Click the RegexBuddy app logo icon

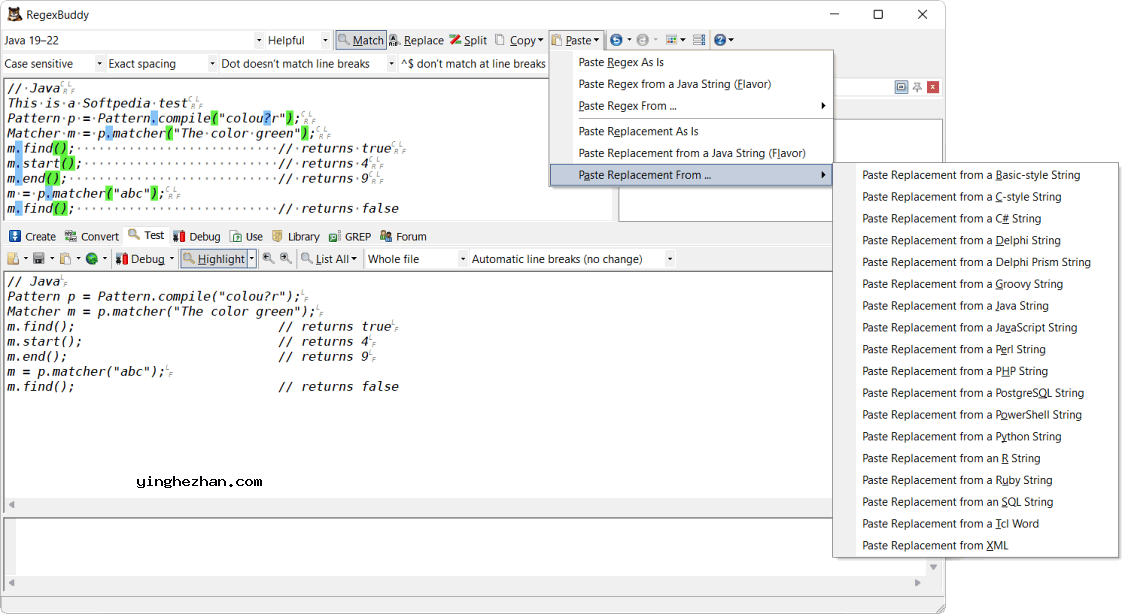[14, 14]
